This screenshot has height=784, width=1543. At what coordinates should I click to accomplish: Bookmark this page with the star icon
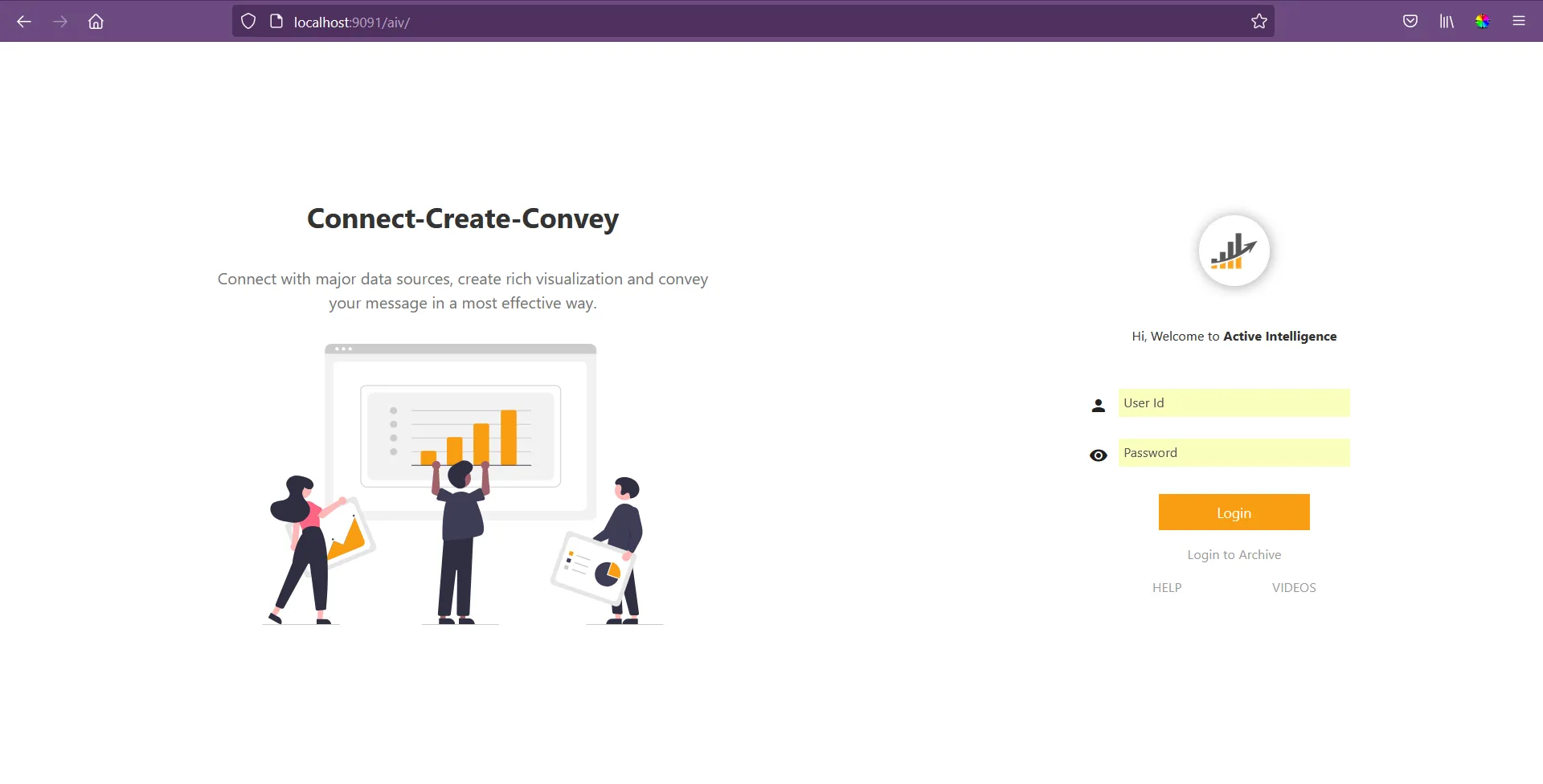(1259, 22)
